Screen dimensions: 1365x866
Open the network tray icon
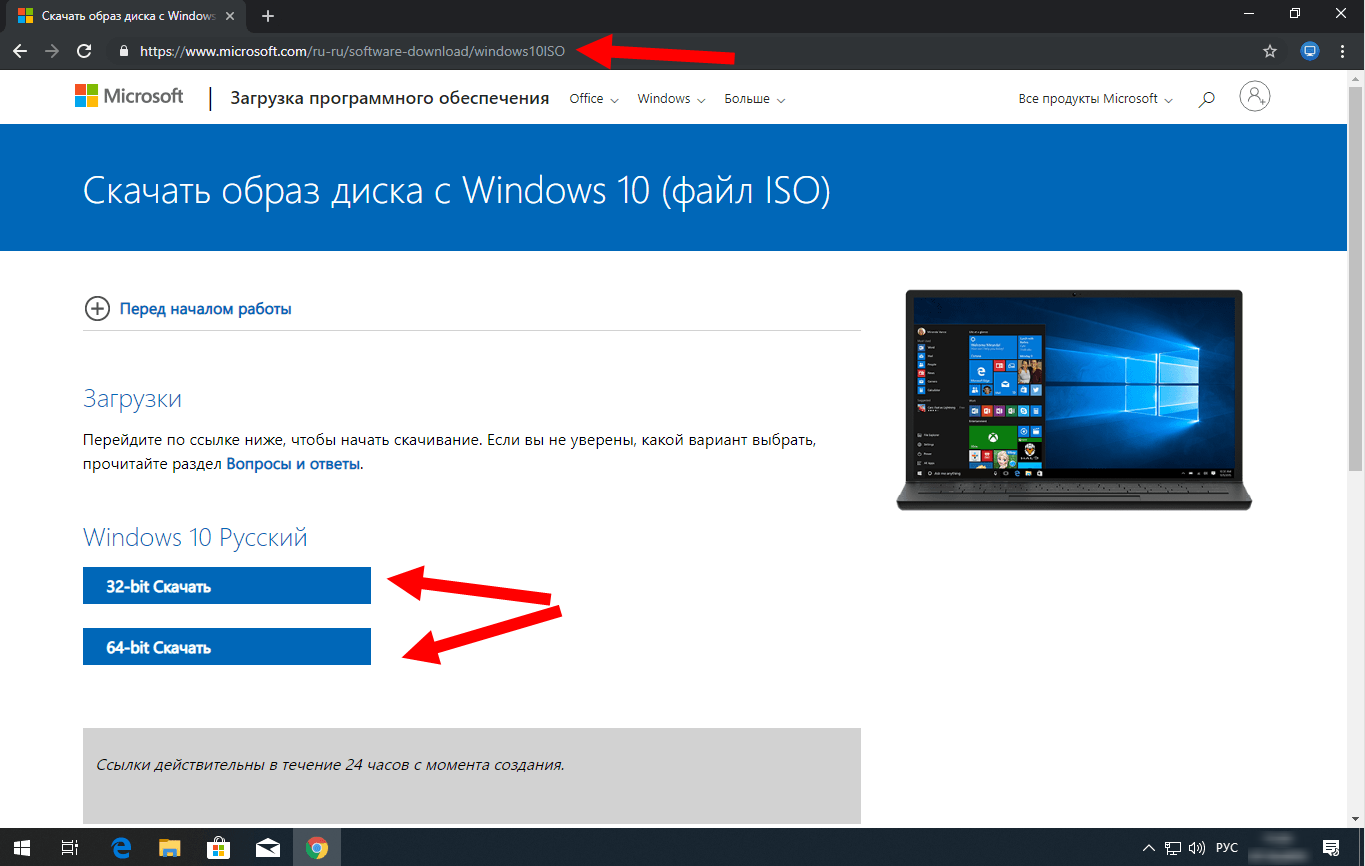coord(1174,848)
